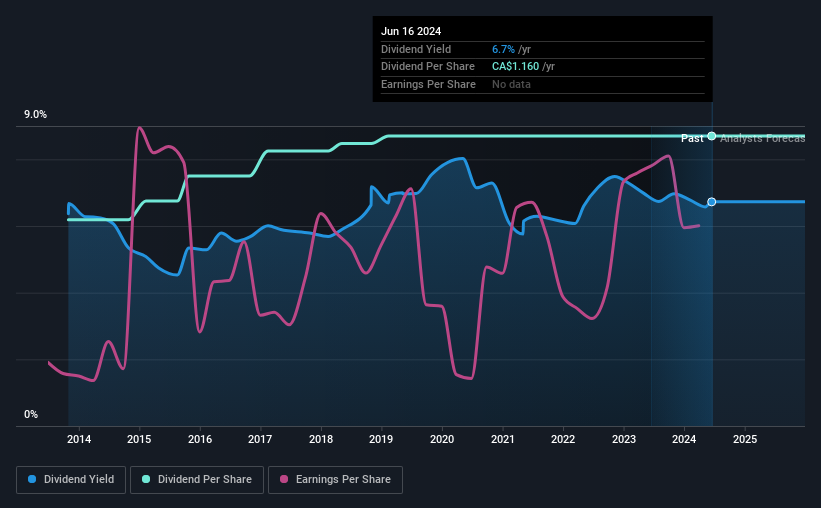Click the No data earnings value
Image resolution: width=821 pixels, height=508 pixels.
click(511, 84)
